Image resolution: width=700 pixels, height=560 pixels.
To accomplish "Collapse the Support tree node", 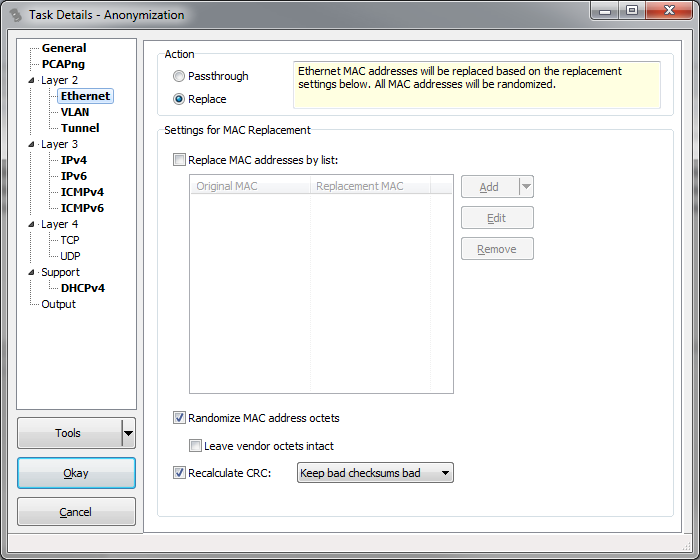I will click(31, 272).
